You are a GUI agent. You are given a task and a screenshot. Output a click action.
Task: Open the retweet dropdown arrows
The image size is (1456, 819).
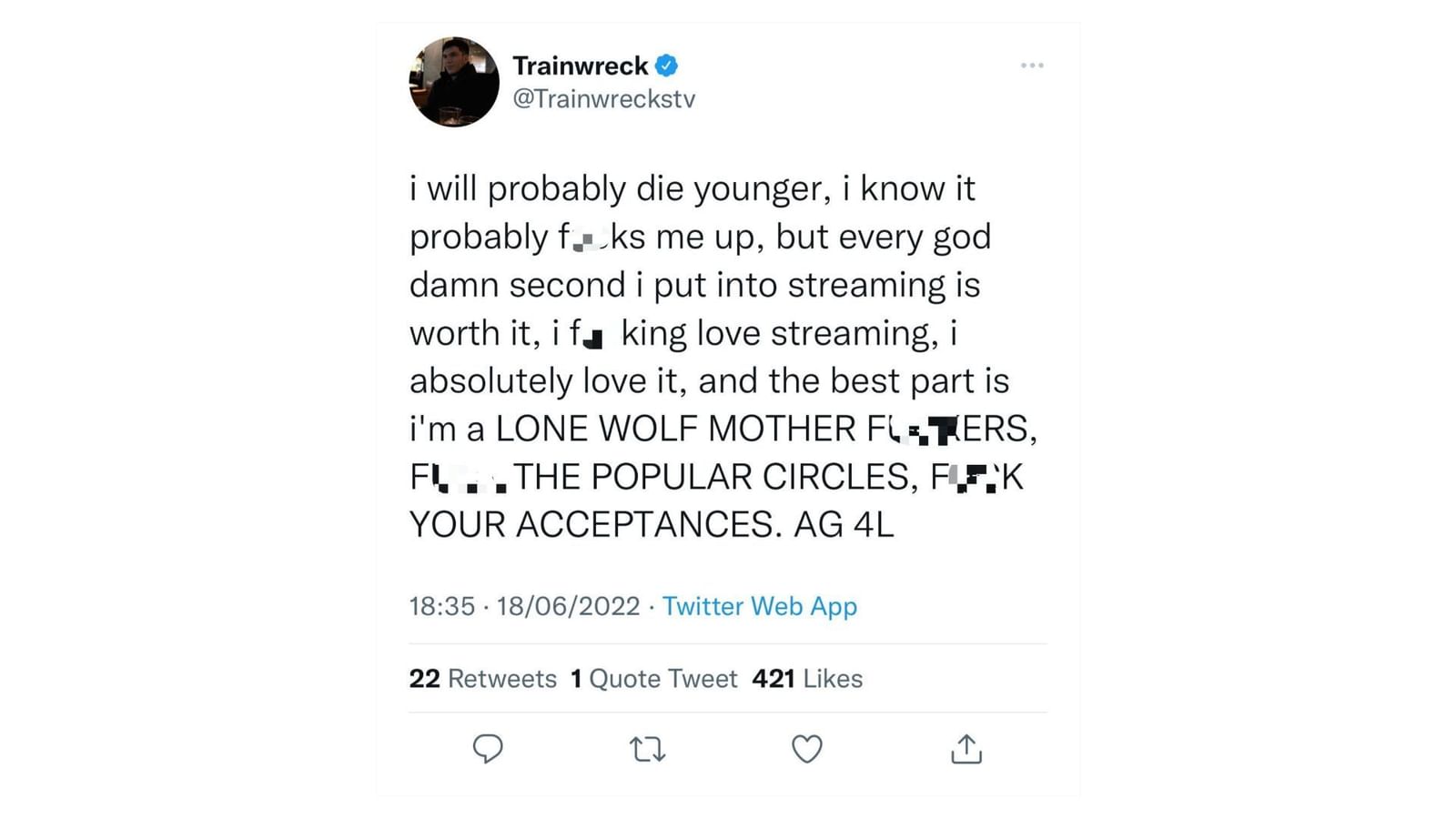click(647, 749)
